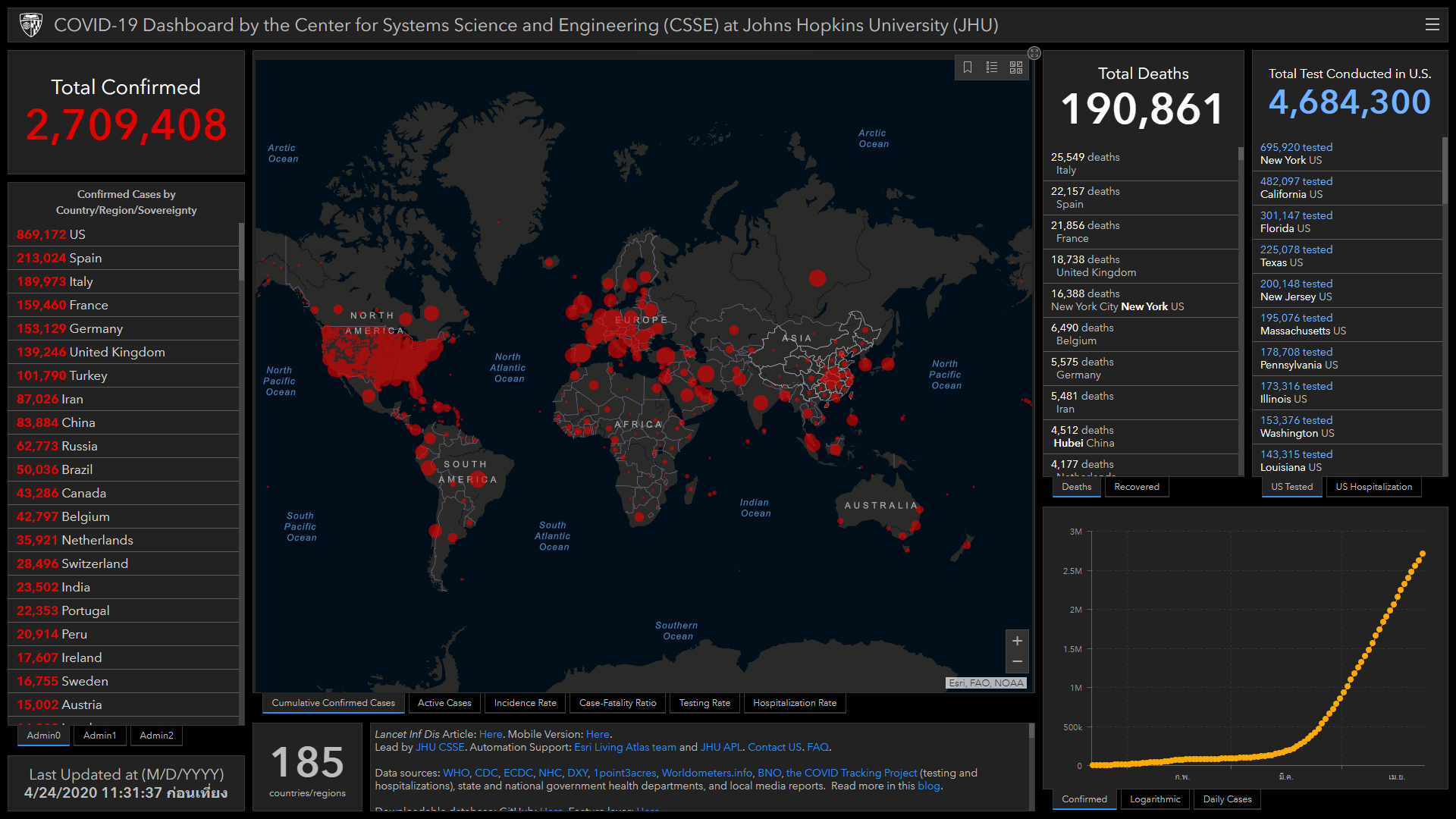Viewport: 1456px width, 819px height.
Task: Select 50,036 Brazil row
Action: tap(124, 470)
